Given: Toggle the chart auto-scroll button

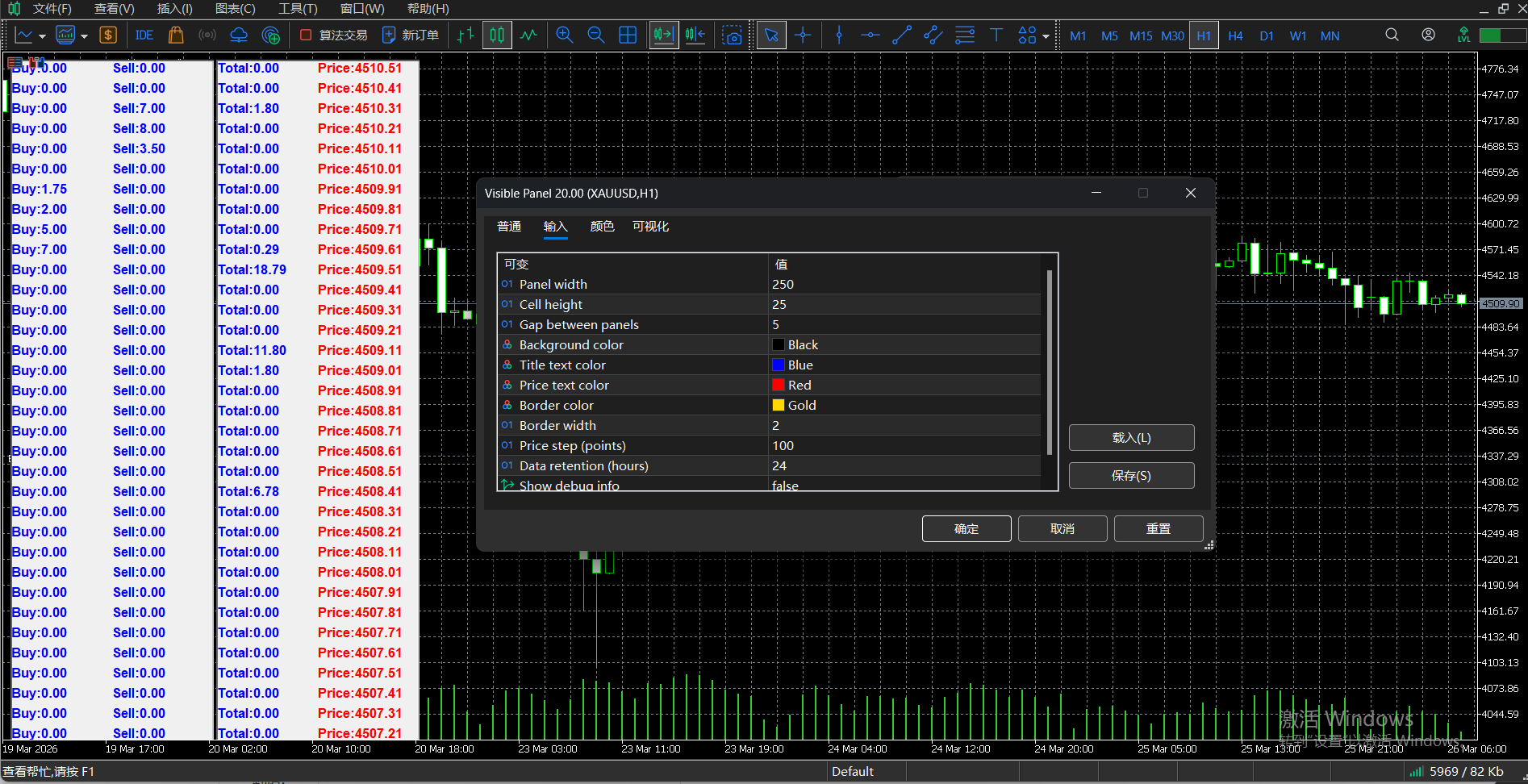Looking at the screenshot, I should (x=663, y=35).
